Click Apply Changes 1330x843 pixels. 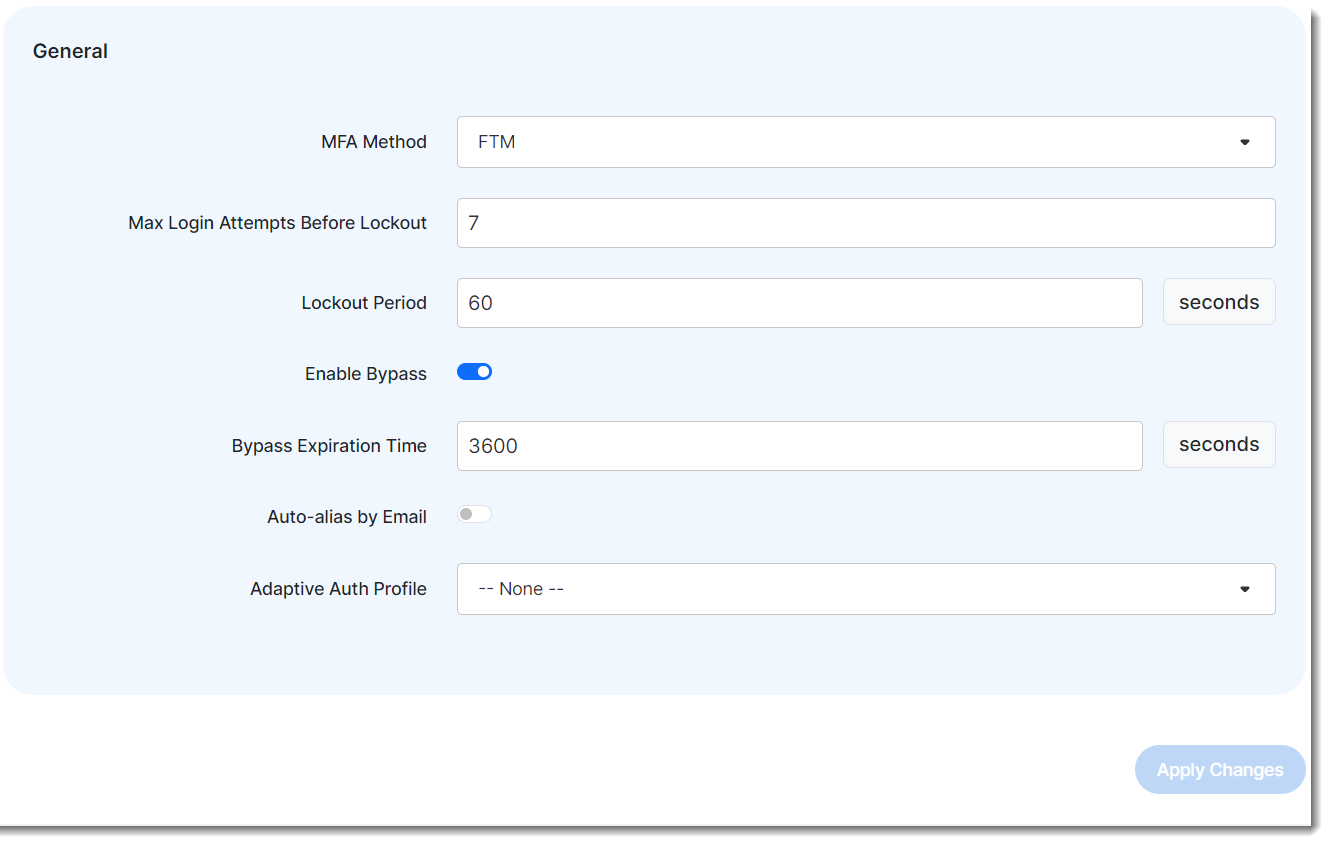point(1220,769)
